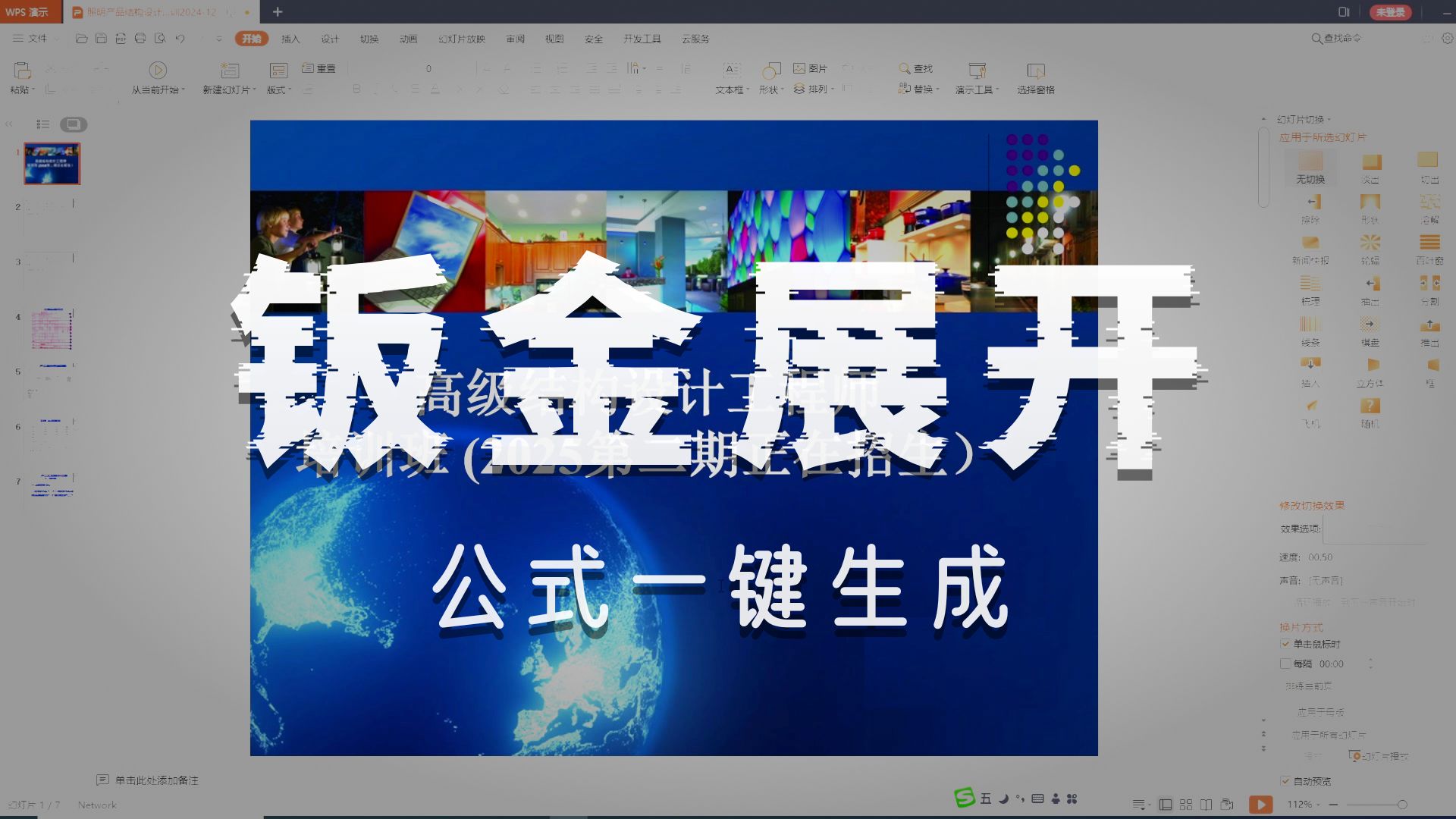Click the orange Play slideshow button in status bar
This screenshot has width=1456, height=819.
[x=1260, y=805]
